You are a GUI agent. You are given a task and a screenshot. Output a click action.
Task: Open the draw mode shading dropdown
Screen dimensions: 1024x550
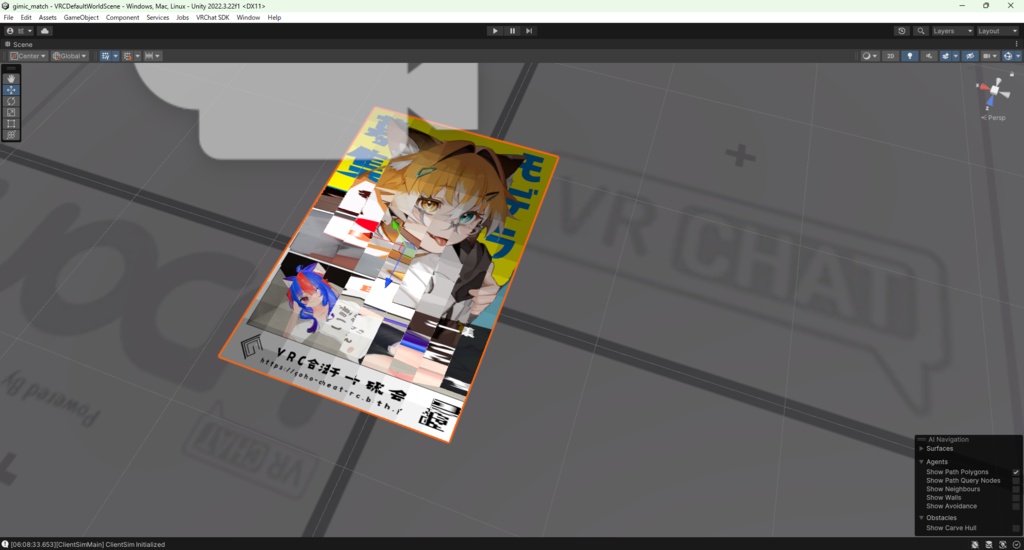(x=869, y=56)
